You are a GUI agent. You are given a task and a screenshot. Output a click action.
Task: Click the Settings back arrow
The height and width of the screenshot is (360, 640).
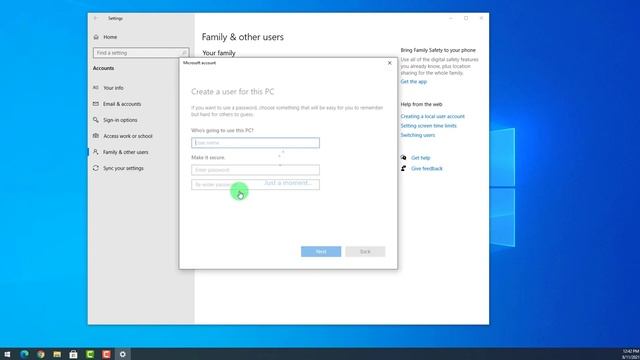(96, 18)
